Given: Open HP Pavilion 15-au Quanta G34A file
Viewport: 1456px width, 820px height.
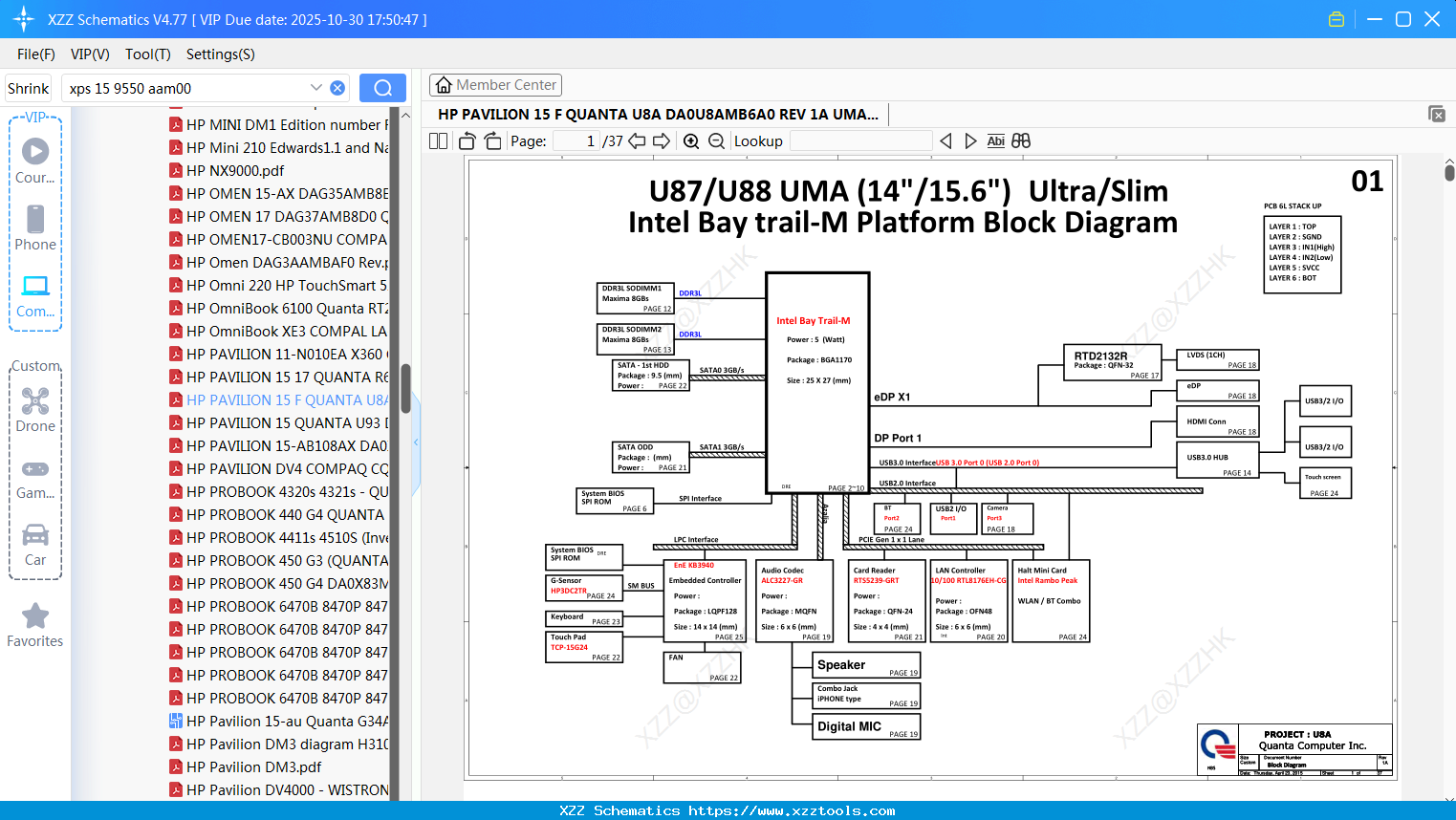Looking at the screenshot, I should pyautogui.click(x=278, y=722).
